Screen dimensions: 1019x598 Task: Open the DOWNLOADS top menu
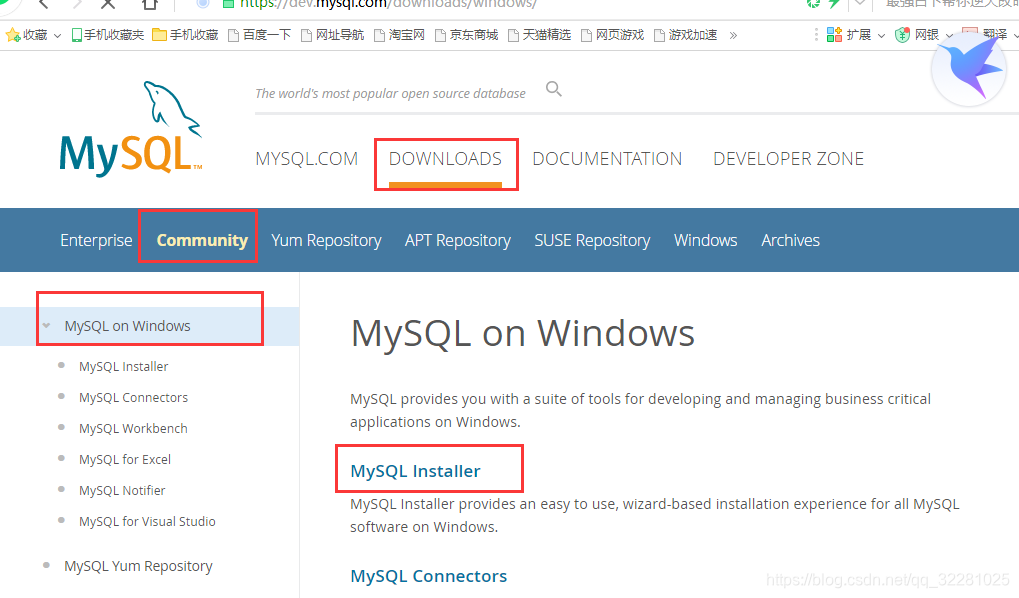click(x=445, y=159)
